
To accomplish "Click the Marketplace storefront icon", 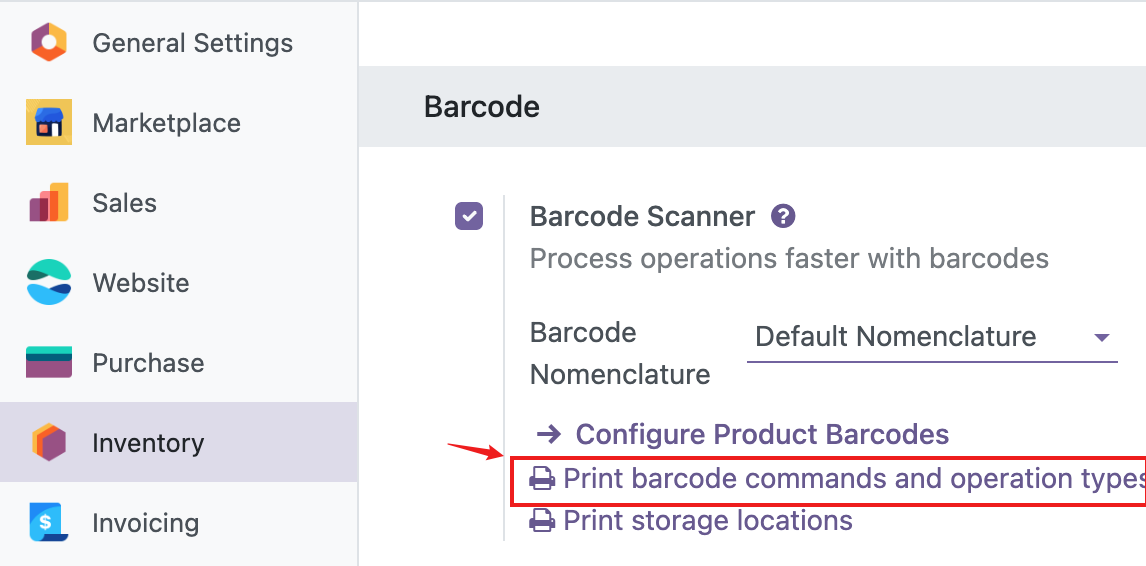I will tap(48, 123).
